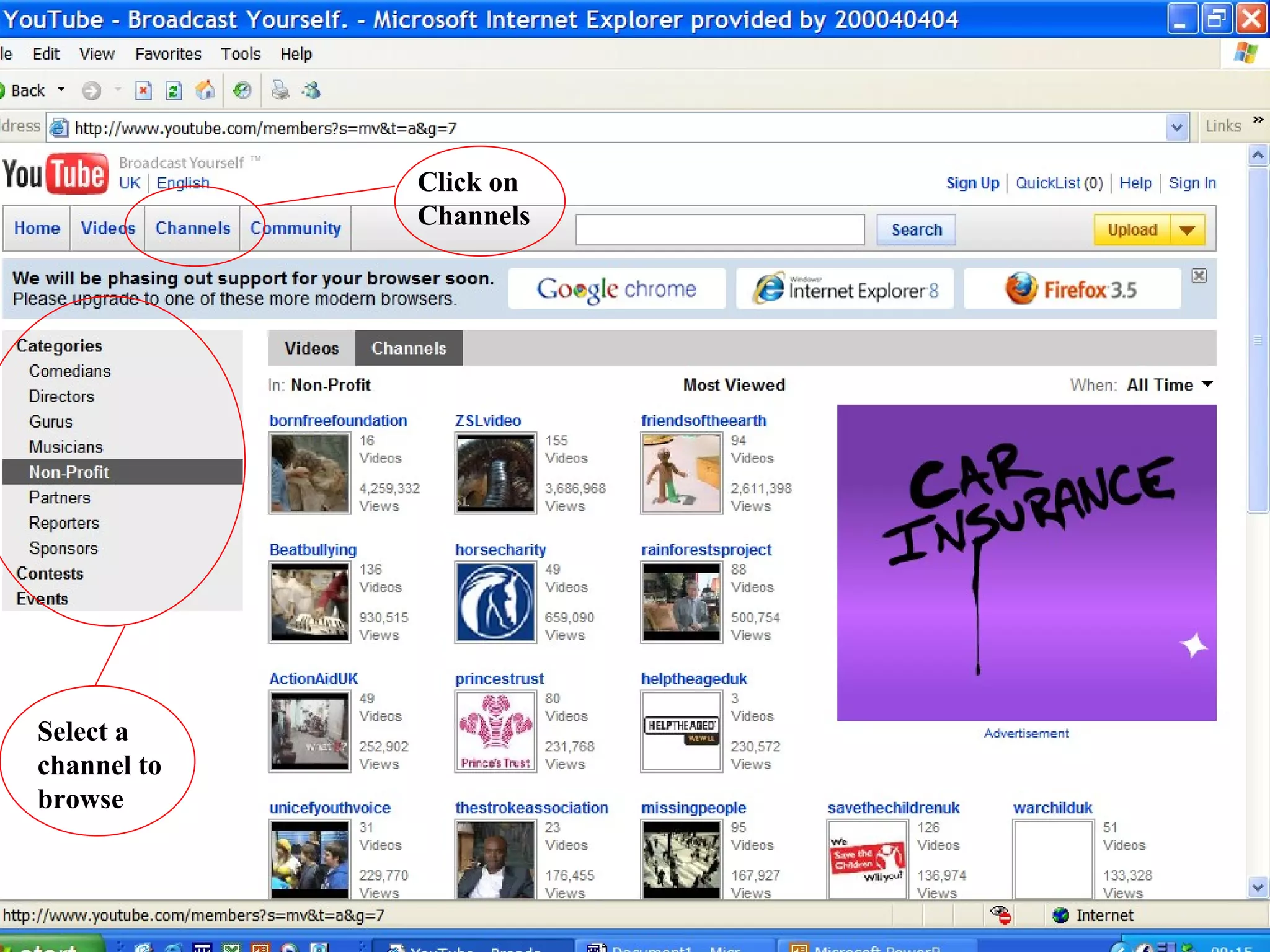Click in the YouTube search box
The height and width of the screenshot is (952, 1270).
click(x=720, y=230)
